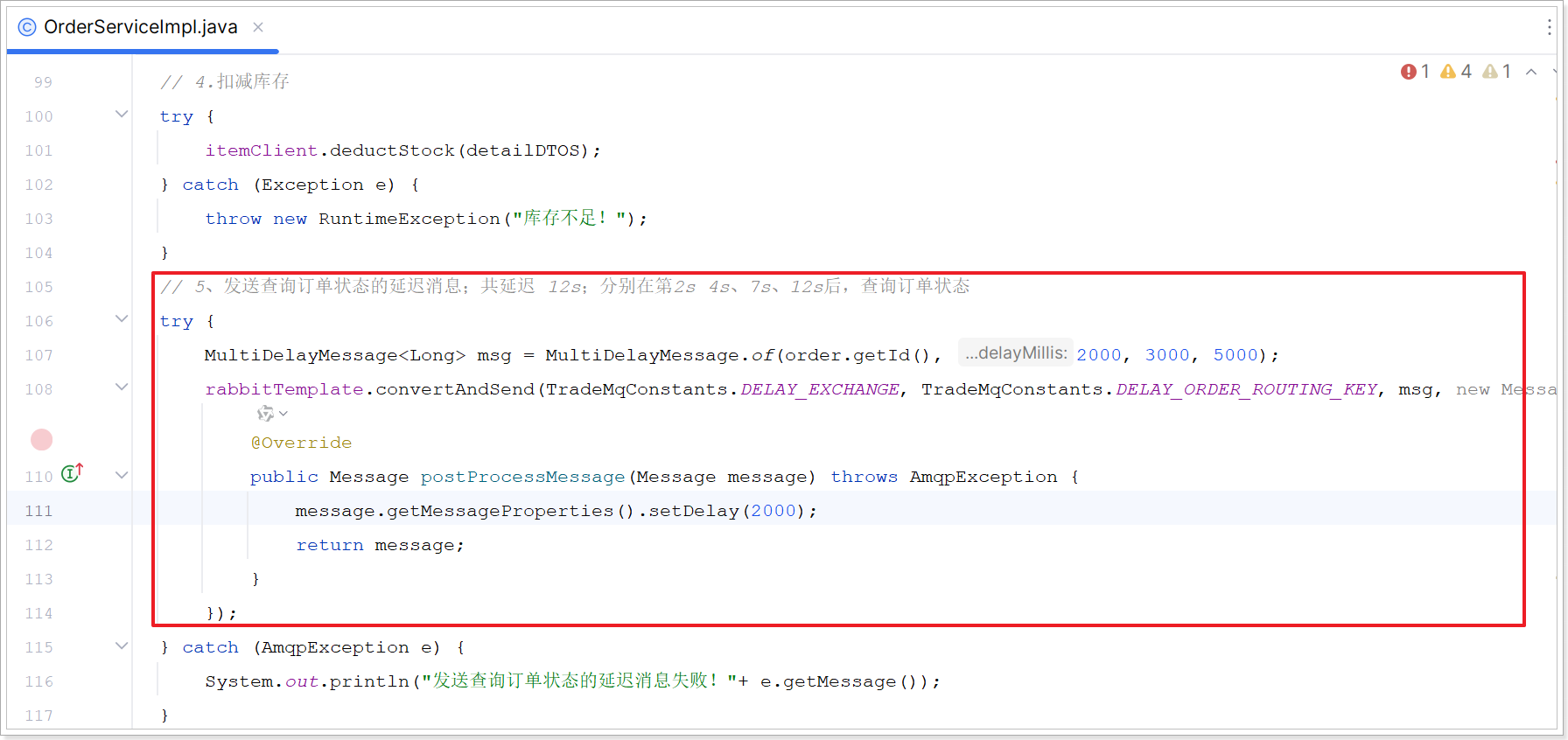The image size is (1568, 740).
Task: Open the editor tab options menu
Action: click(x=1549, y=27)
